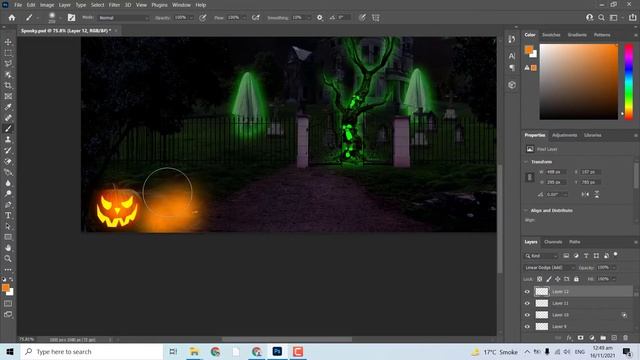Screen dimensions: 640x360
Task: Switch to the Channels tab
Action: (553, 242)
